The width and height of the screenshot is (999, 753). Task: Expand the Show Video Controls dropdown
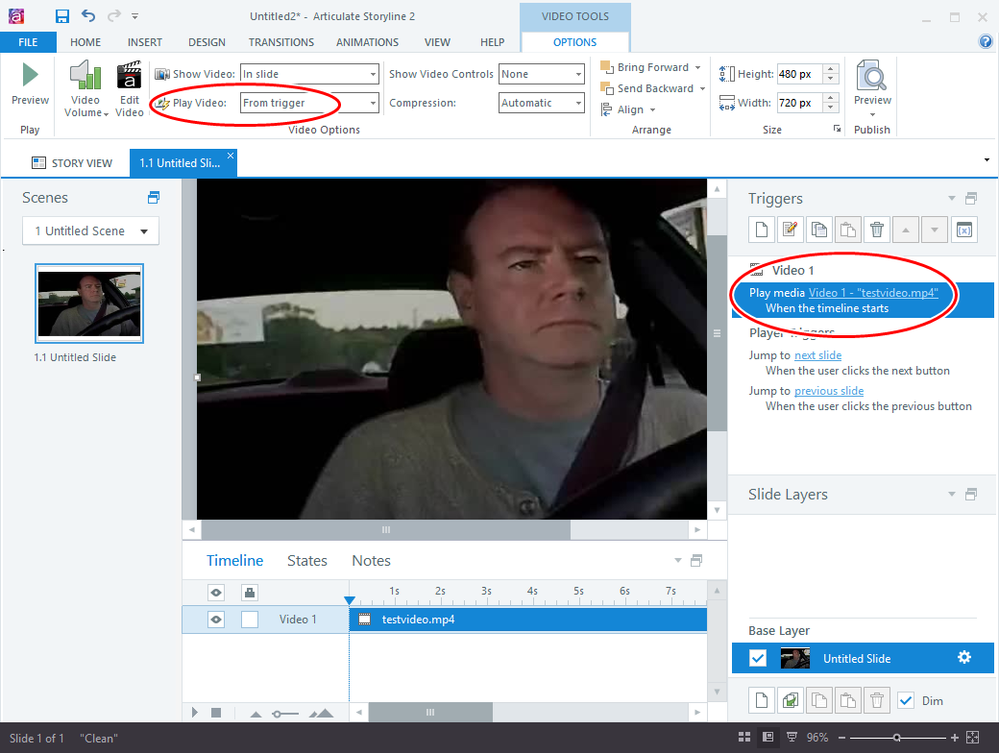pyautogui.click(x=578, y=74)
